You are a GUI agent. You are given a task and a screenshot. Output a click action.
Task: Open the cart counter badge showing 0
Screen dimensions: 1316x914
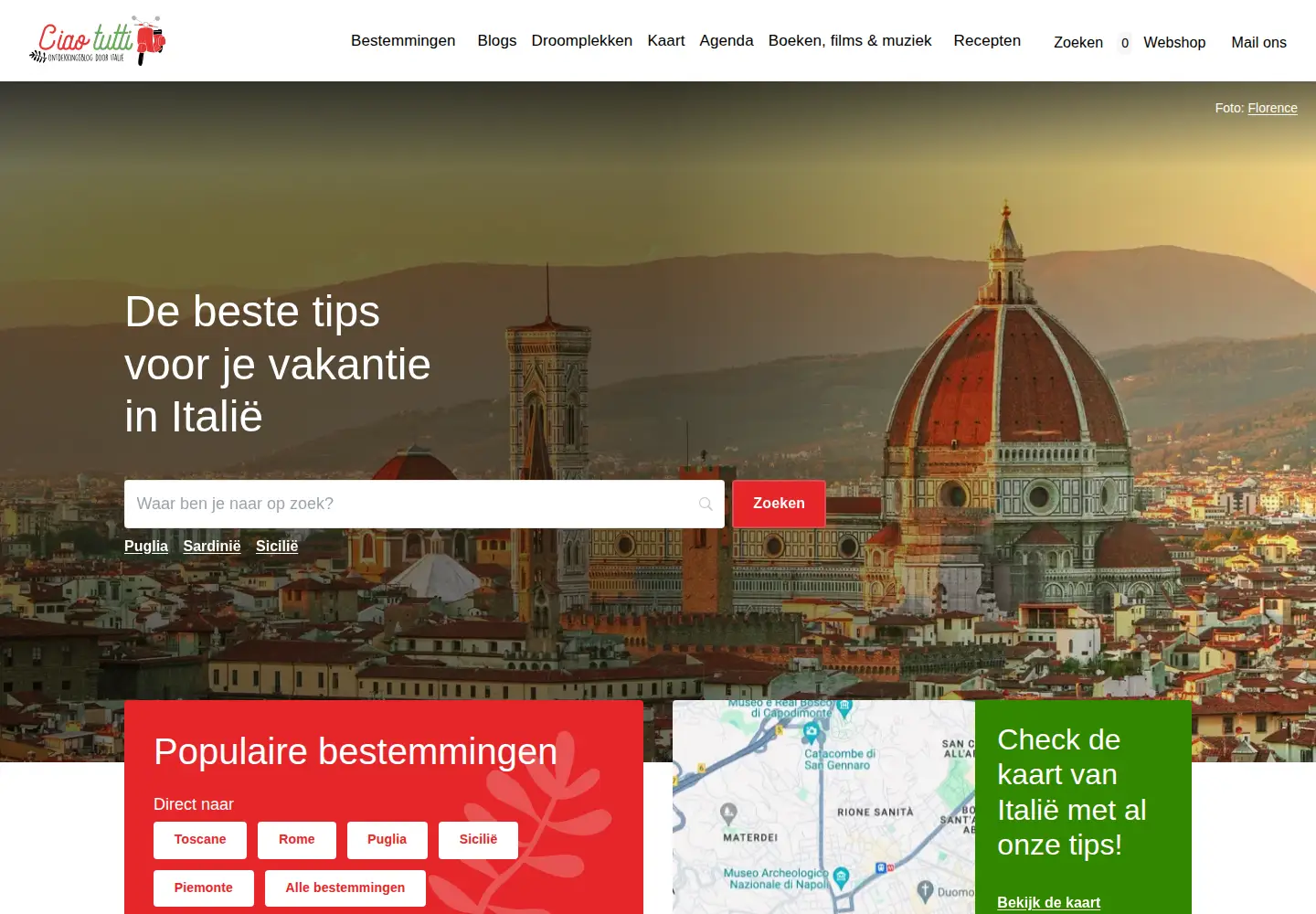1125,43
